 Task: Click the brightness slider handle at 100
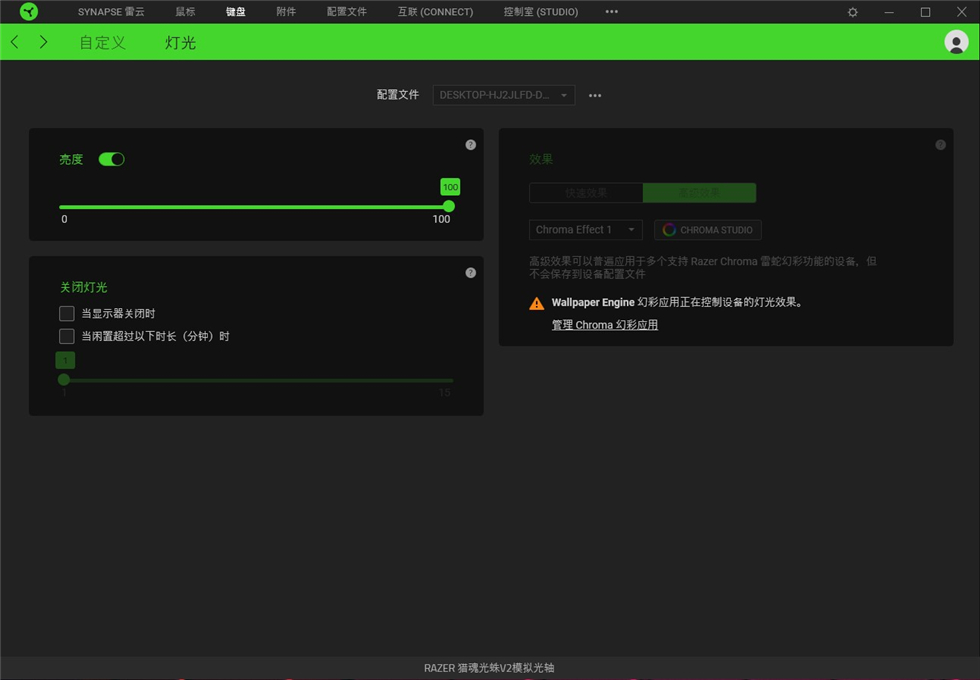pyautogui.click(x=449, y=206)
